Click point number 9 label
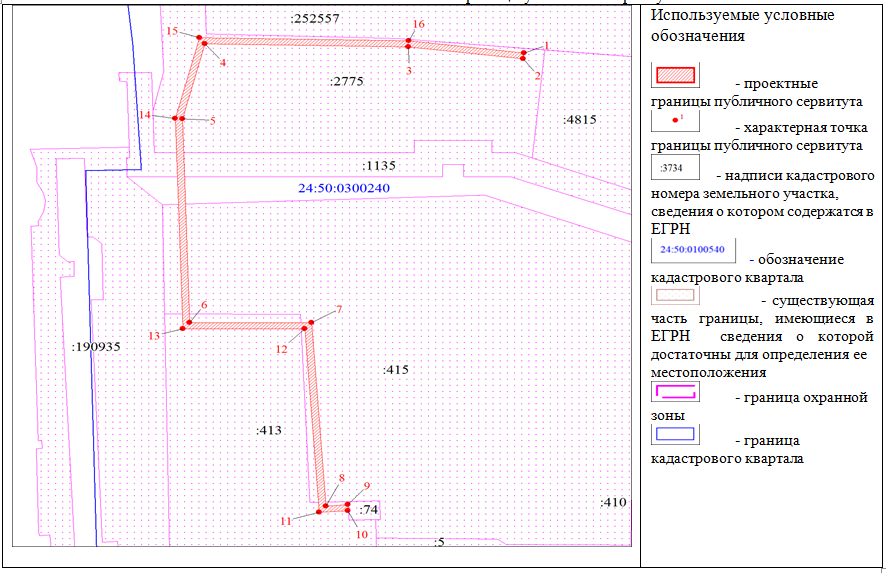Image resolution: width=886 pixels, height=573 pixels. click(367, 486)
